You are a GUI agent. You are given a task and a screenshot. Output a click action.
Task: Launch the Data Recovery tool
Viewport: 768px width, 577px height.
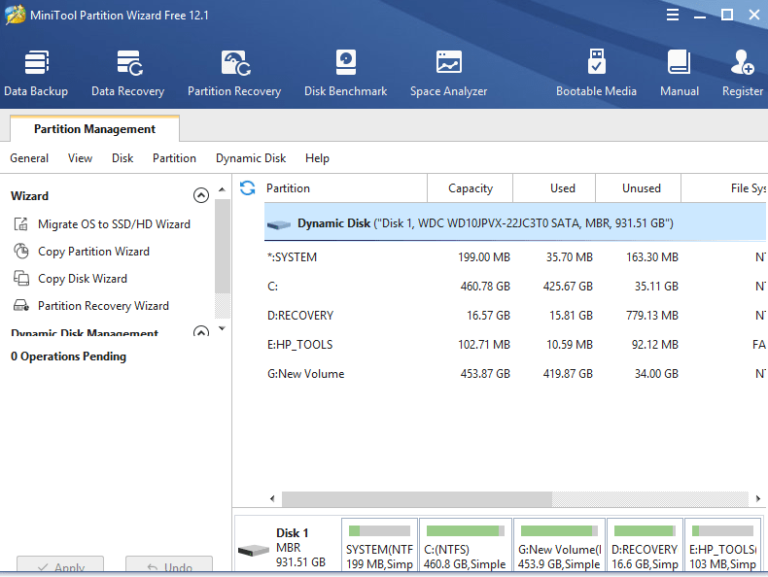128,73
